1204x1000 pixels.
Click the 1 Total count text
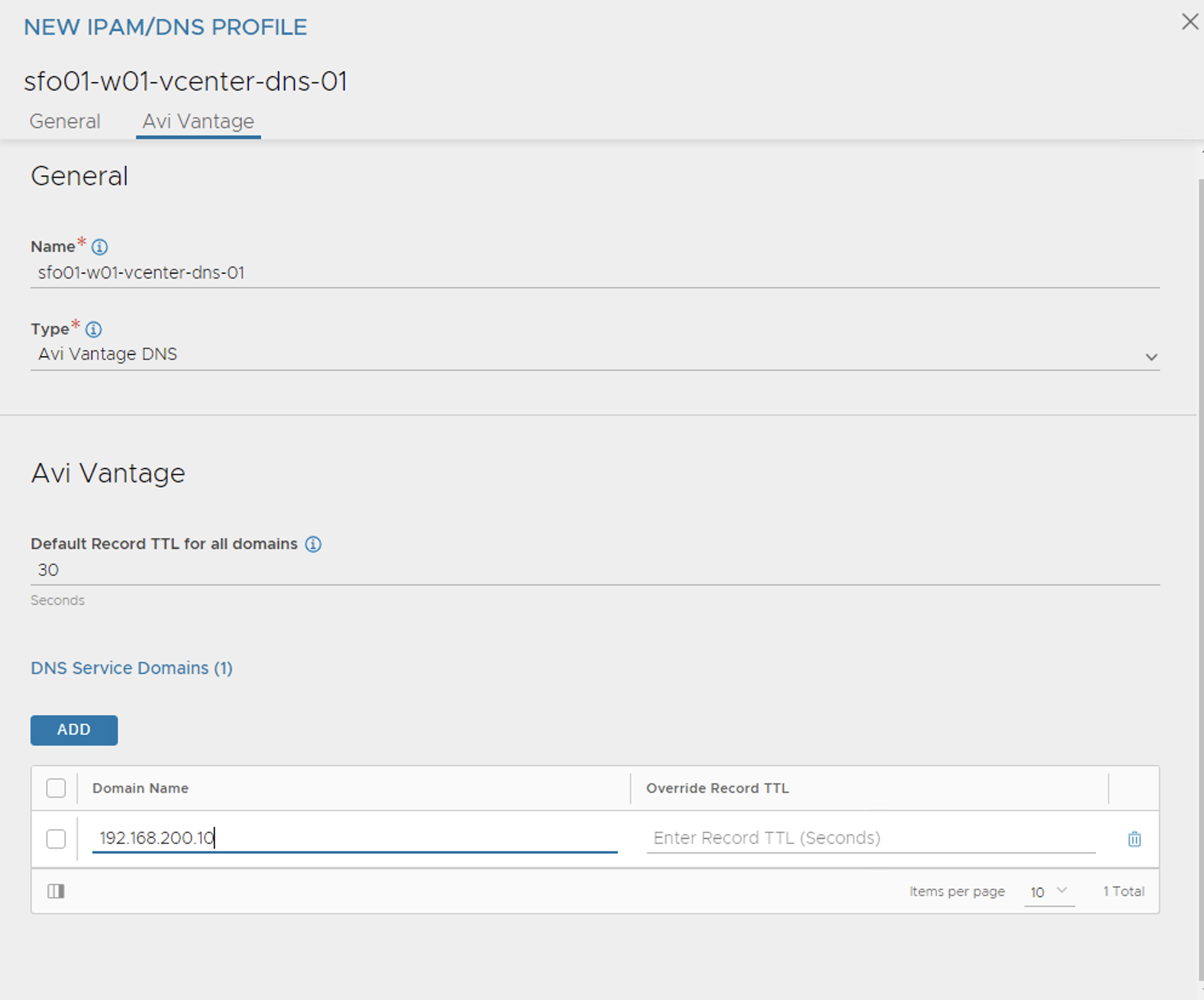point(1124,891)
